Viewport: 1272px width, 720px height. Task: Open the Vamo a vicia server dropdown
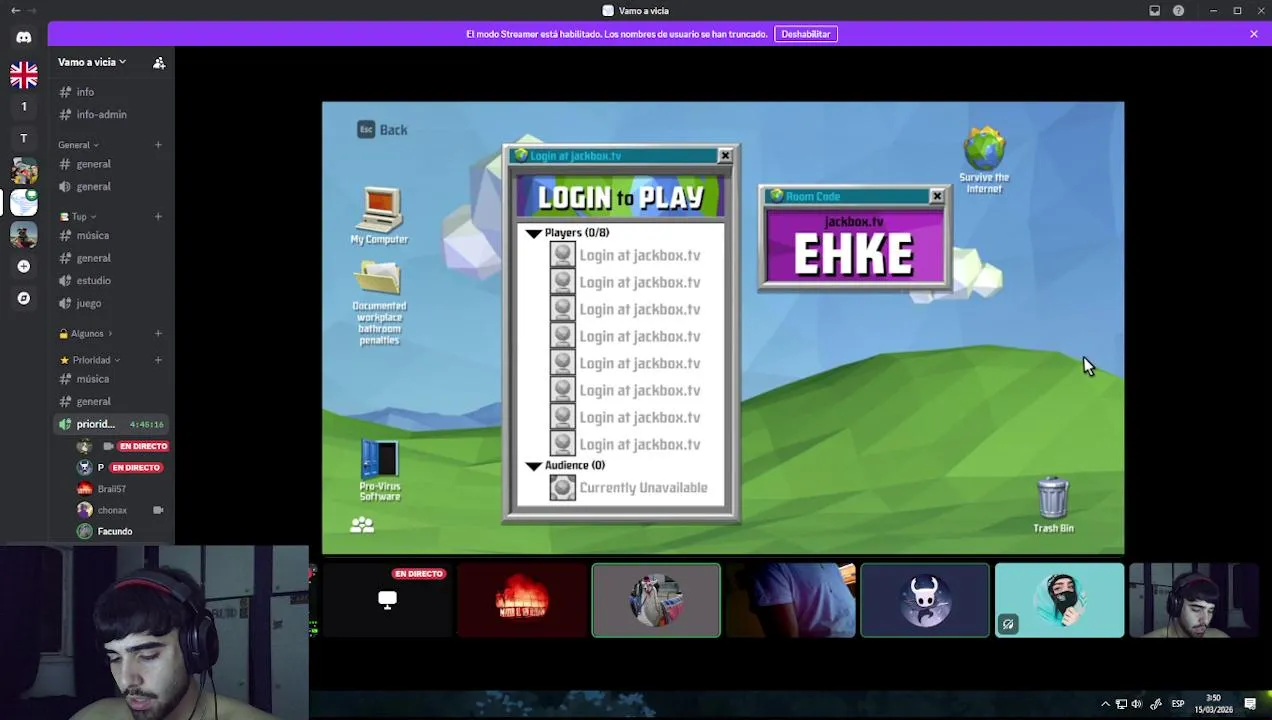[x=91, y=62]
